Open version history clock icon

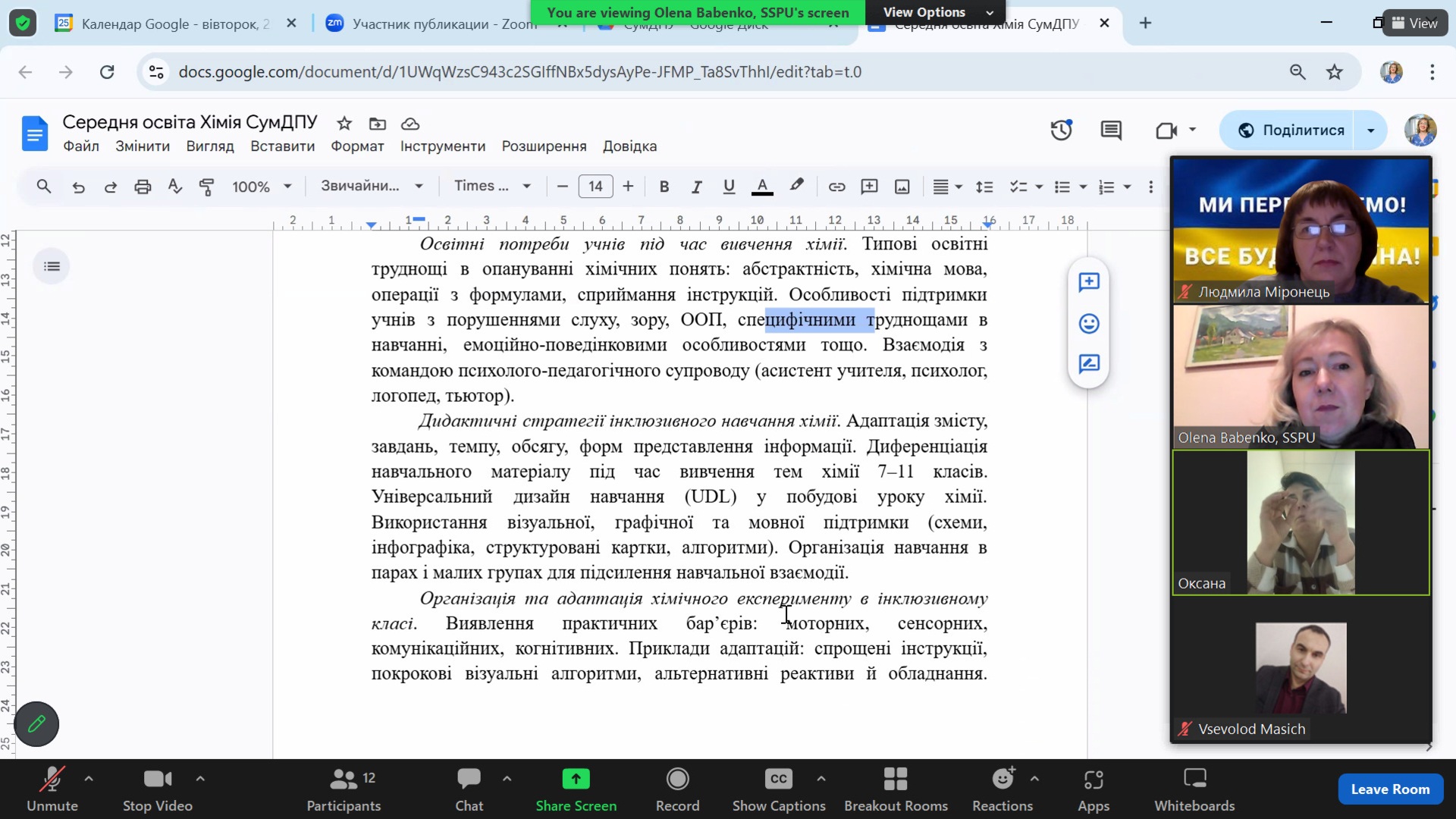click(1061, 130)
